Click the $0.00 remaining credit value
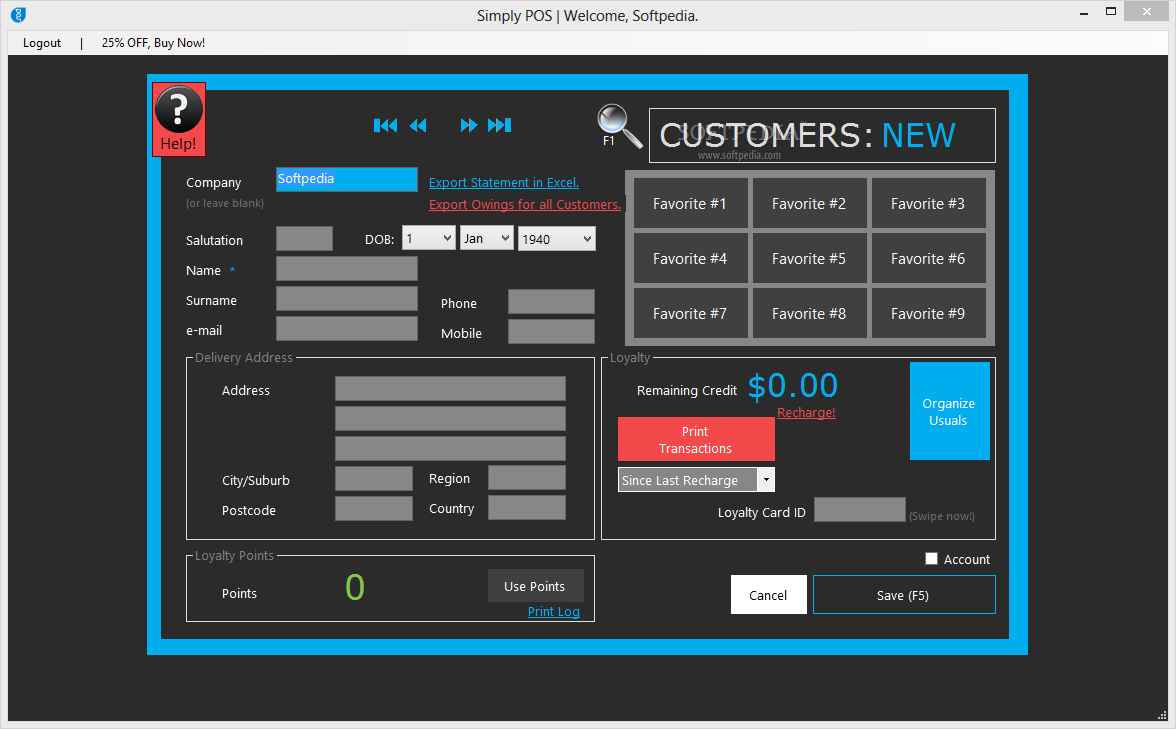This screenshot has width=1176, height=729. (x=793, y=386)
